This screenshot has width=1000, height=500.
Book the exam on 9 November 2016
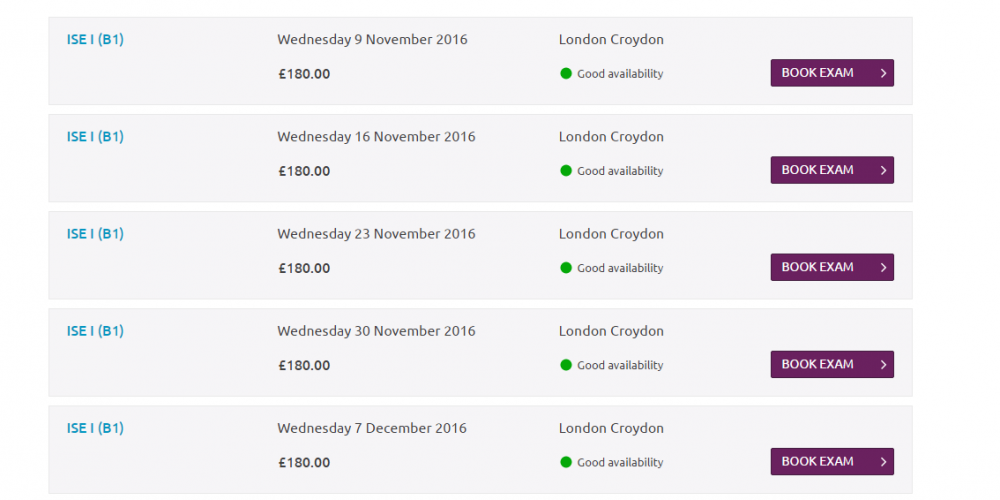[832, 73]
